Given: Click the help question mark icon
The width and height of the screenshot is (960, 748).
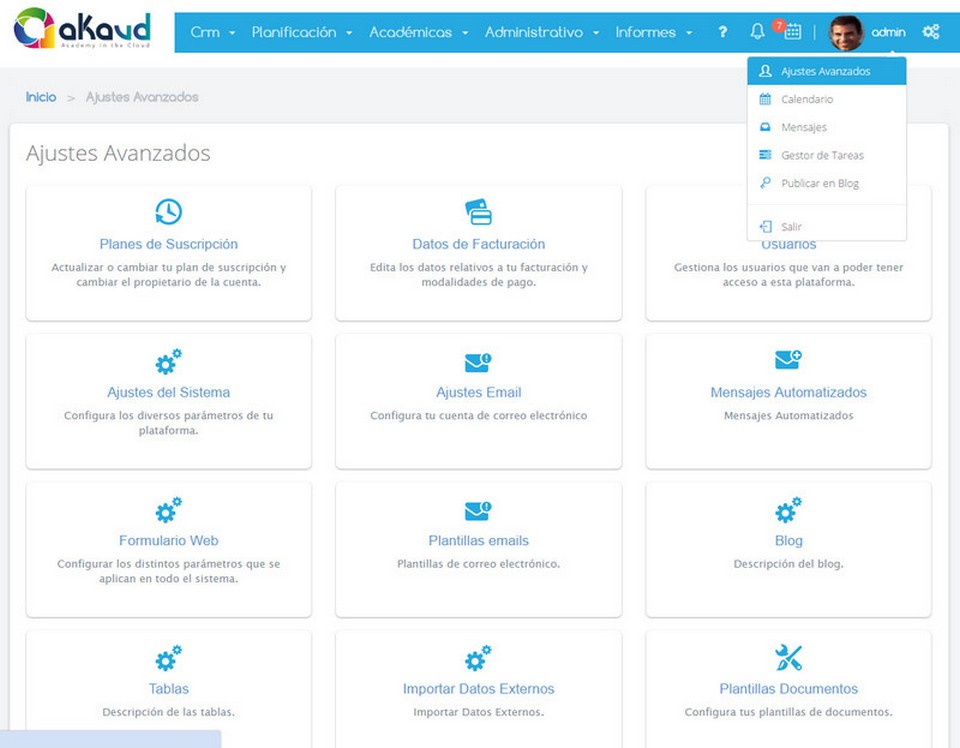Looking at the screenshot, I should (722, 32).
